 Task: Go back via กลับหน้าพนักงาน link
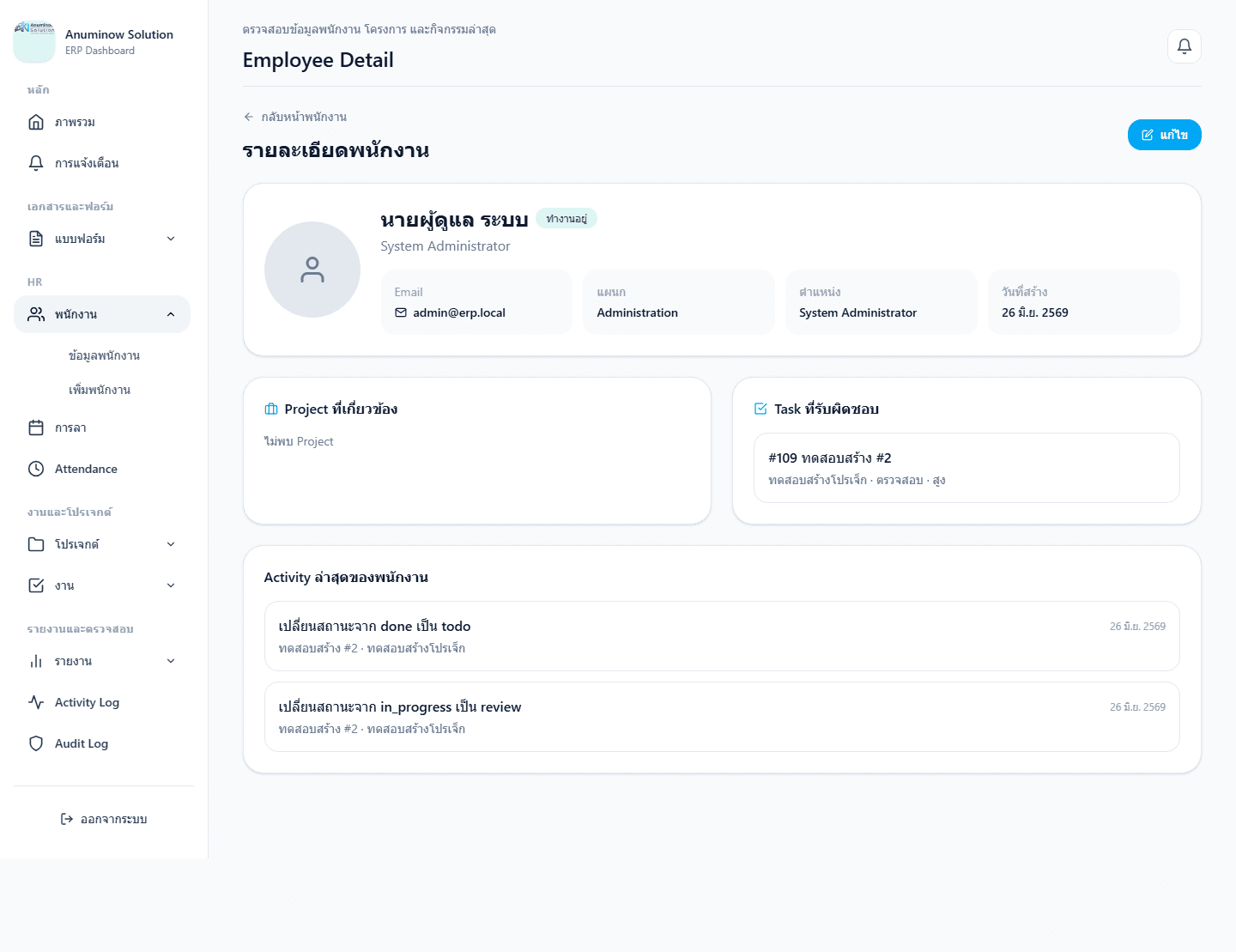click(295, 117)
